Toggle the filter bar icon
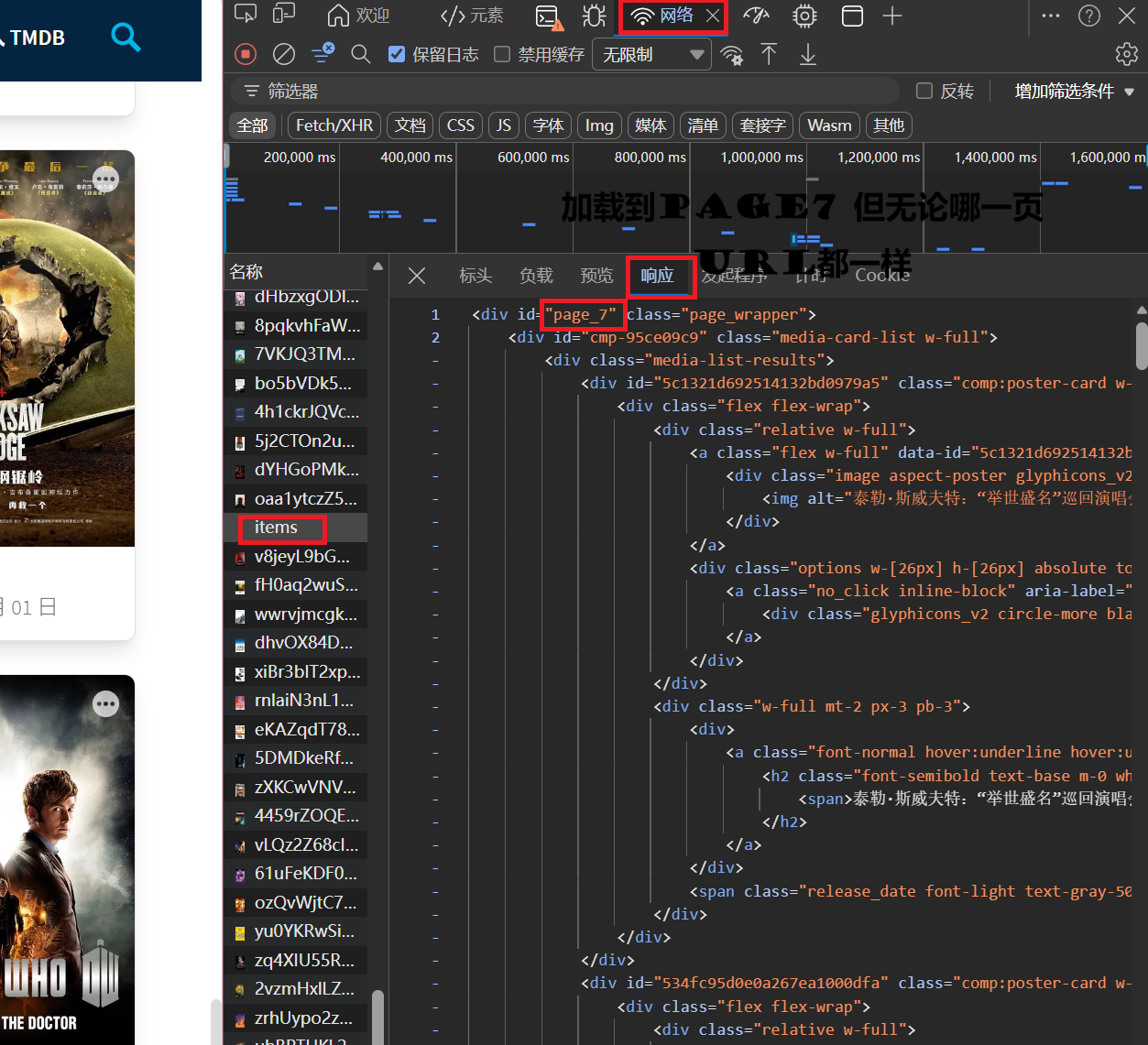This screenshot has width=1148, height=1045. (x=323, y=54)
